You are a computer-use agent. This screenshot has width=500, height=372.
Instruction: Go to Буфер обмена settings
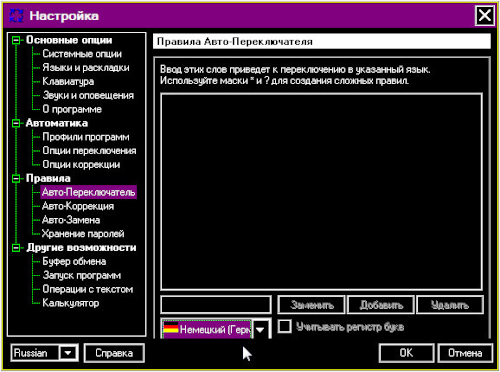(74, 262)
